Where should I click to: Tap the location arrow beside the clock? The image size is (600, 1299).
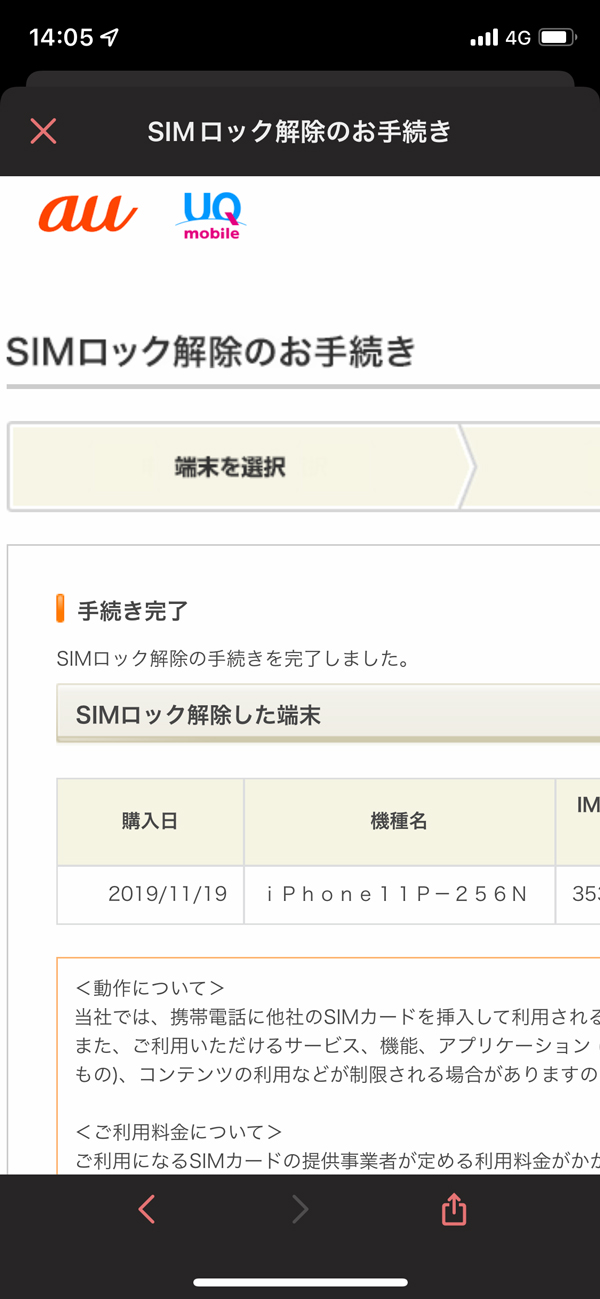[x=110, y=38]
